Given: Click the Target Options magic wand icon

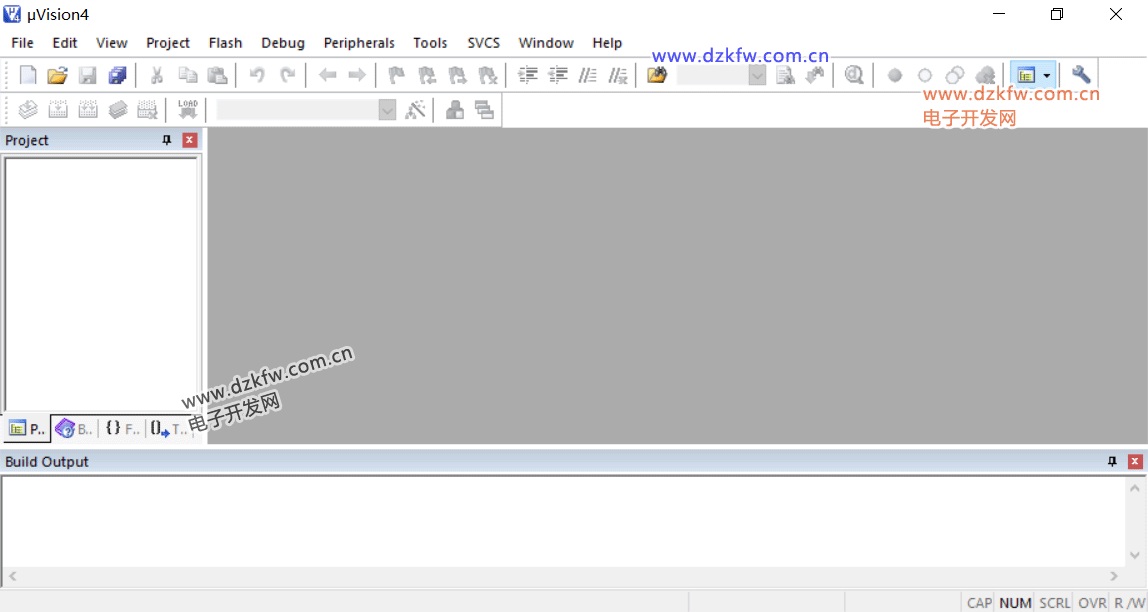Looking at the screenshot, I should [415, 110].
